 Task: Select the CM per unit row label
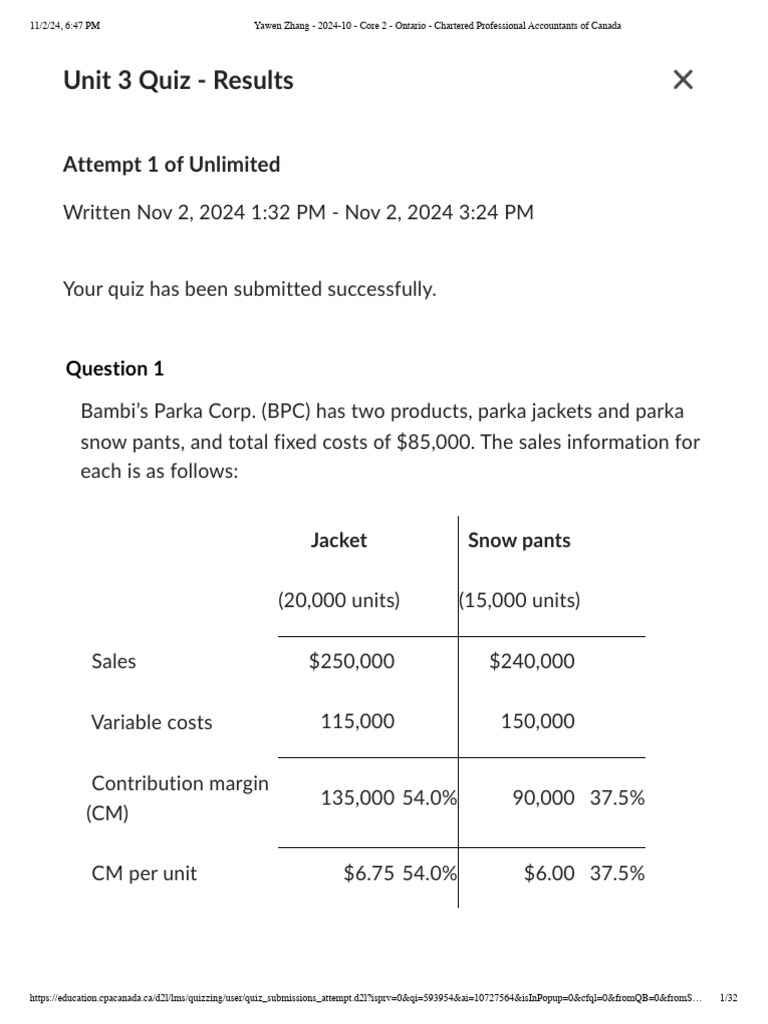(x=144, y=873)
